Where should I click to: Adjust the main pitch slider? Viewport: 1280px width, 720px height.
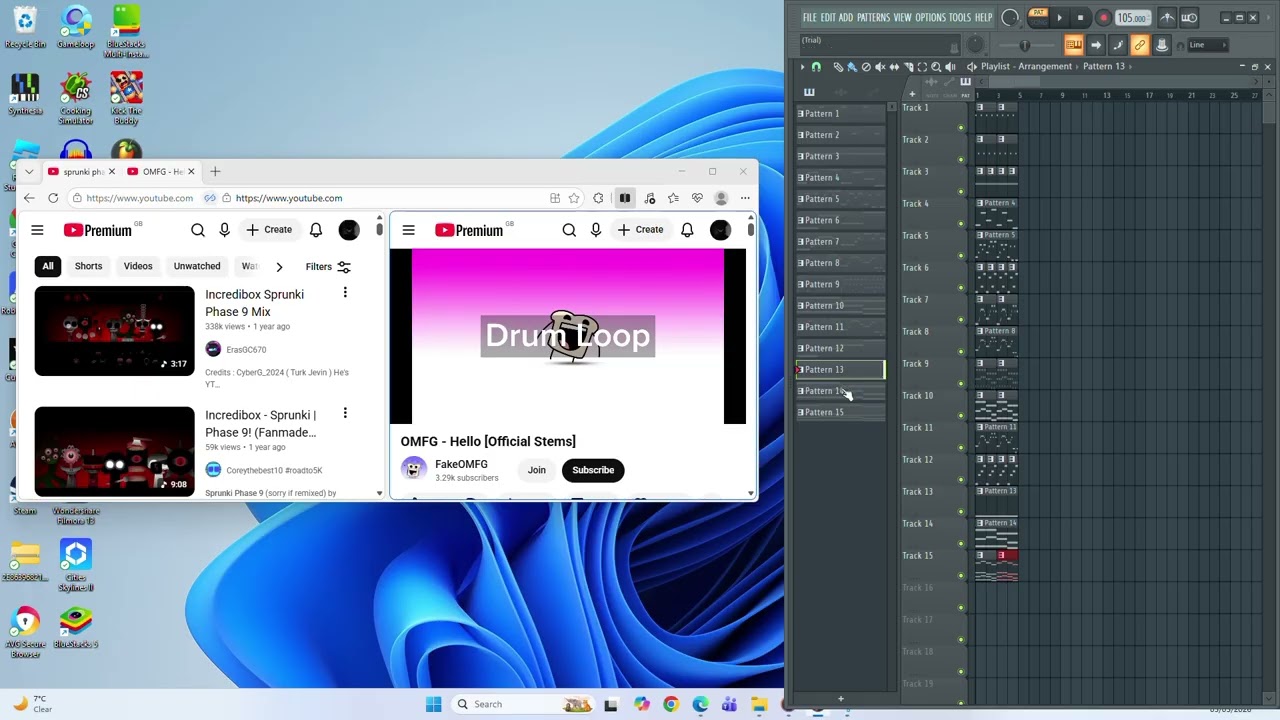pyautogui.click(x=1025, y=45)
